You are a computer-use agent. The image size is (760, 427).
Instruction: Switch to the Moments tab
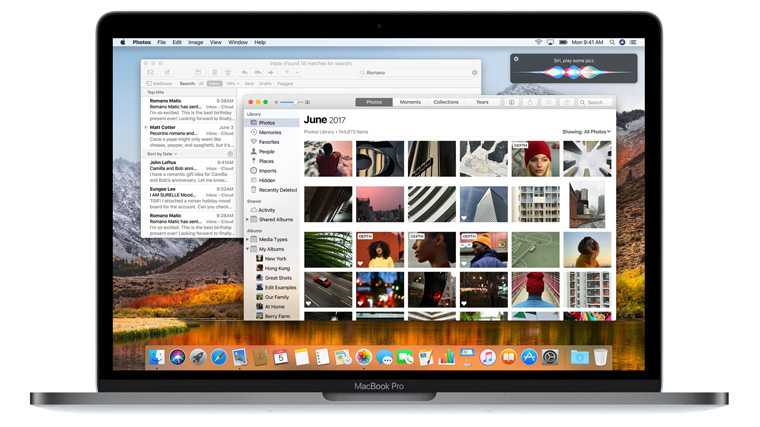[410, 102]
